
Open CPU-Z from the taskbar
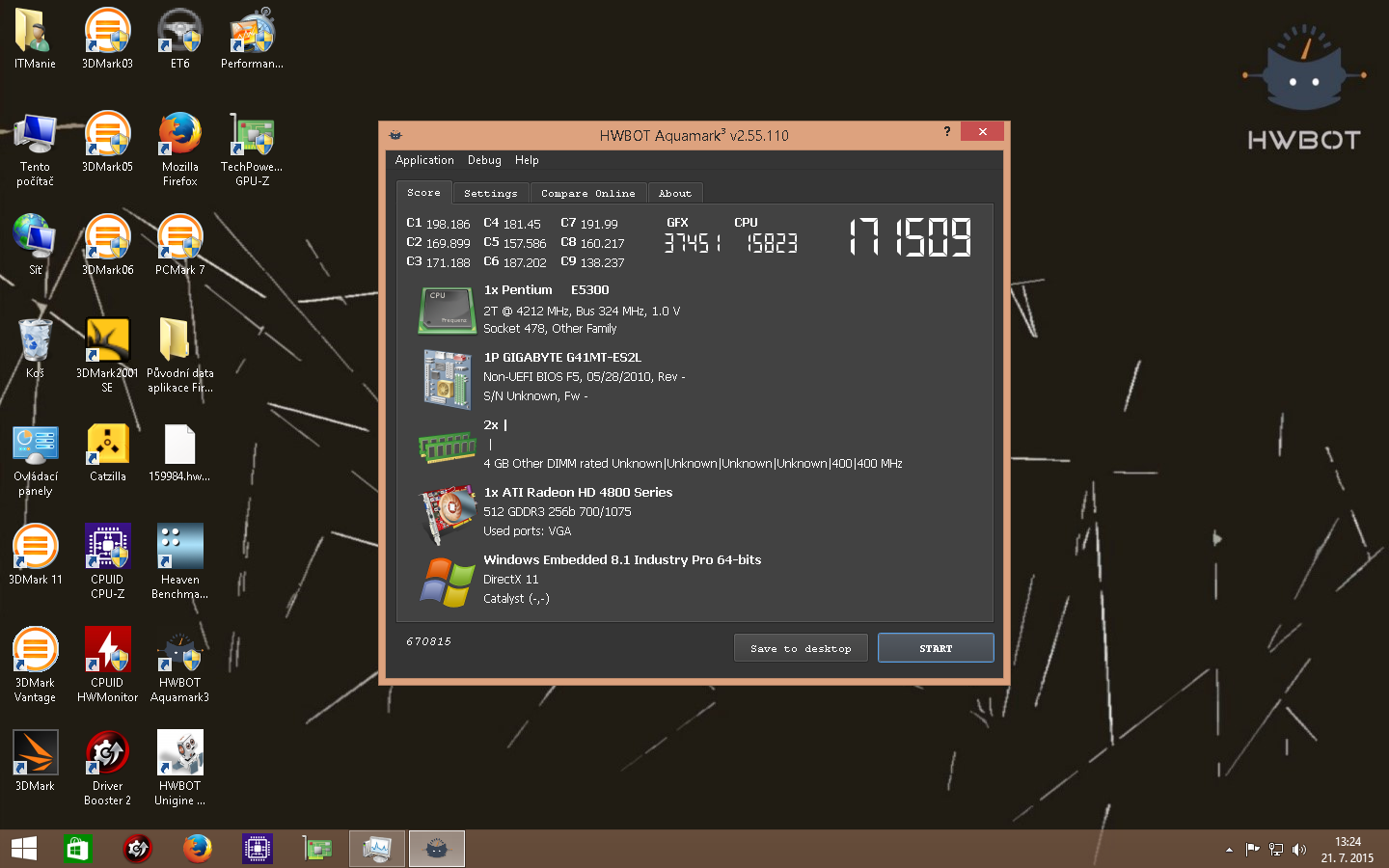[257, 849]
